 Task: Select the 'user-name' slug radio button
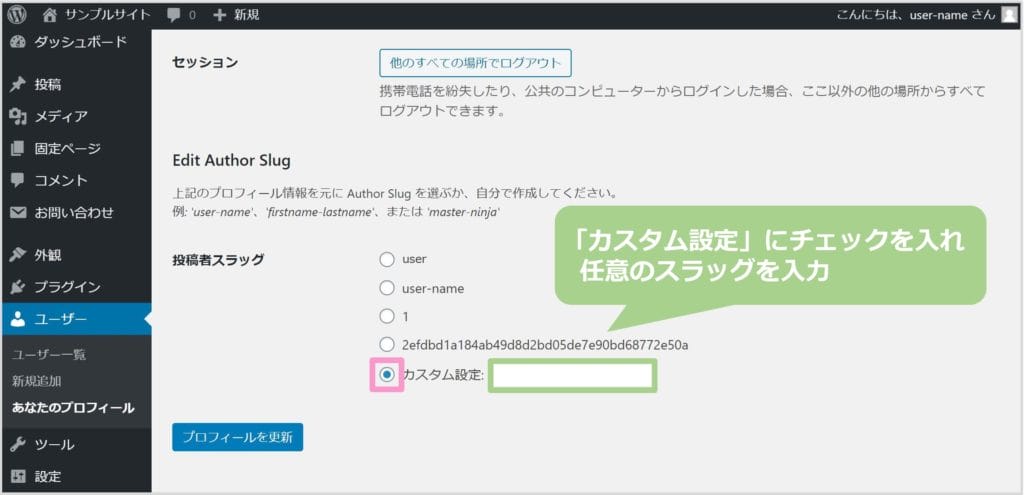387,288
